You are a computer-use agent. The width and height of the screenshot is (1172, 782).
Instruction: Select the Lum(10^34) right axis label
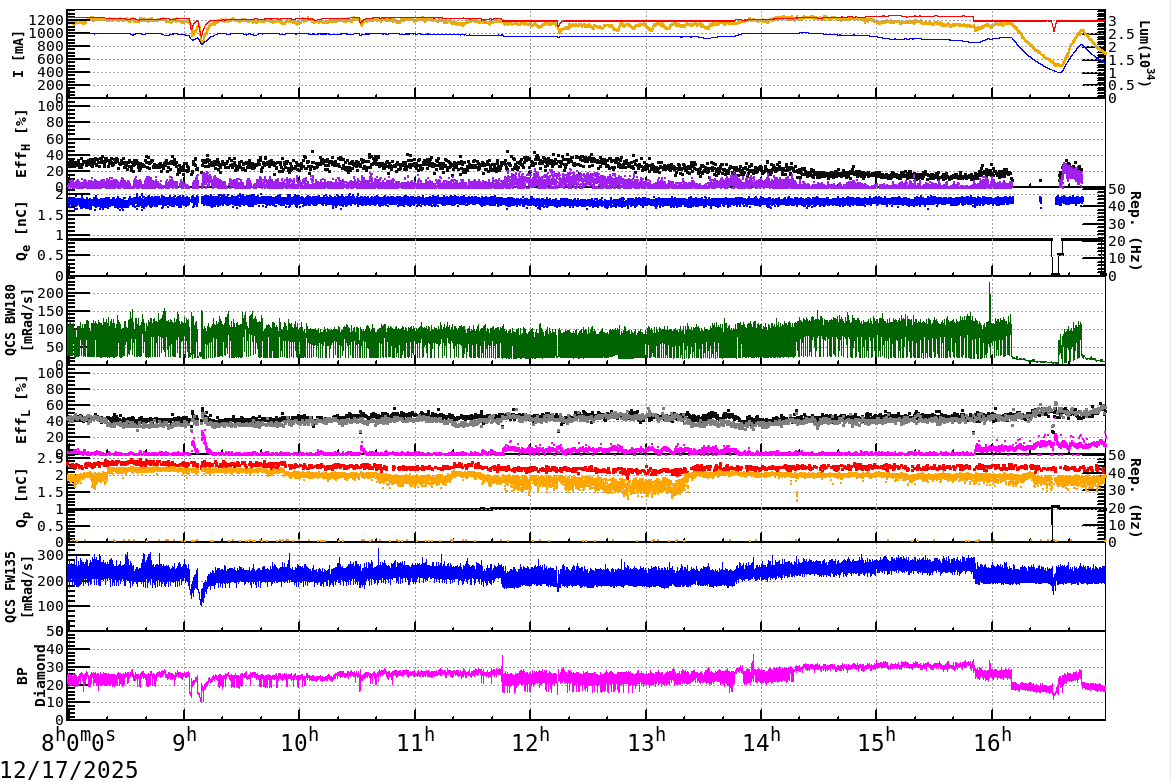point(1143,45)
